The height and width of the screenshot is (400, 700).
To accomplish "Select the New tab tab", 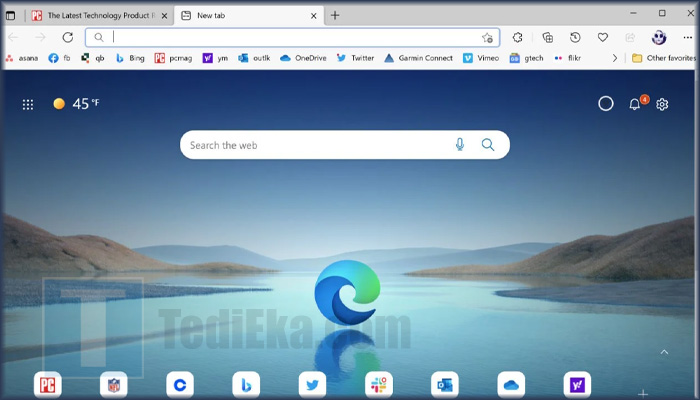I will pos(248,16).
